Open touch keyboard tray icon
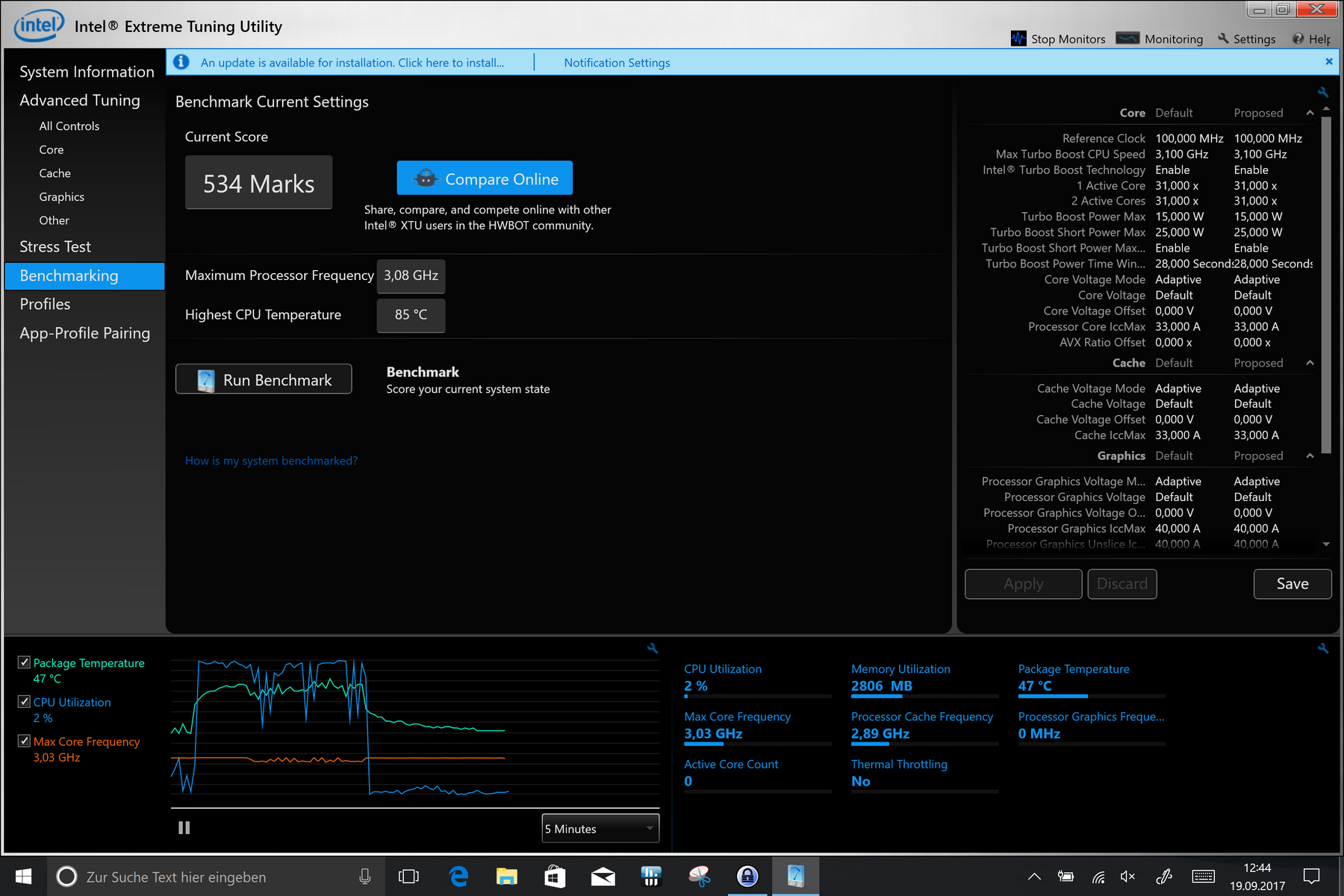This screenshot has height=896, width=1344. click(1203, 877)
